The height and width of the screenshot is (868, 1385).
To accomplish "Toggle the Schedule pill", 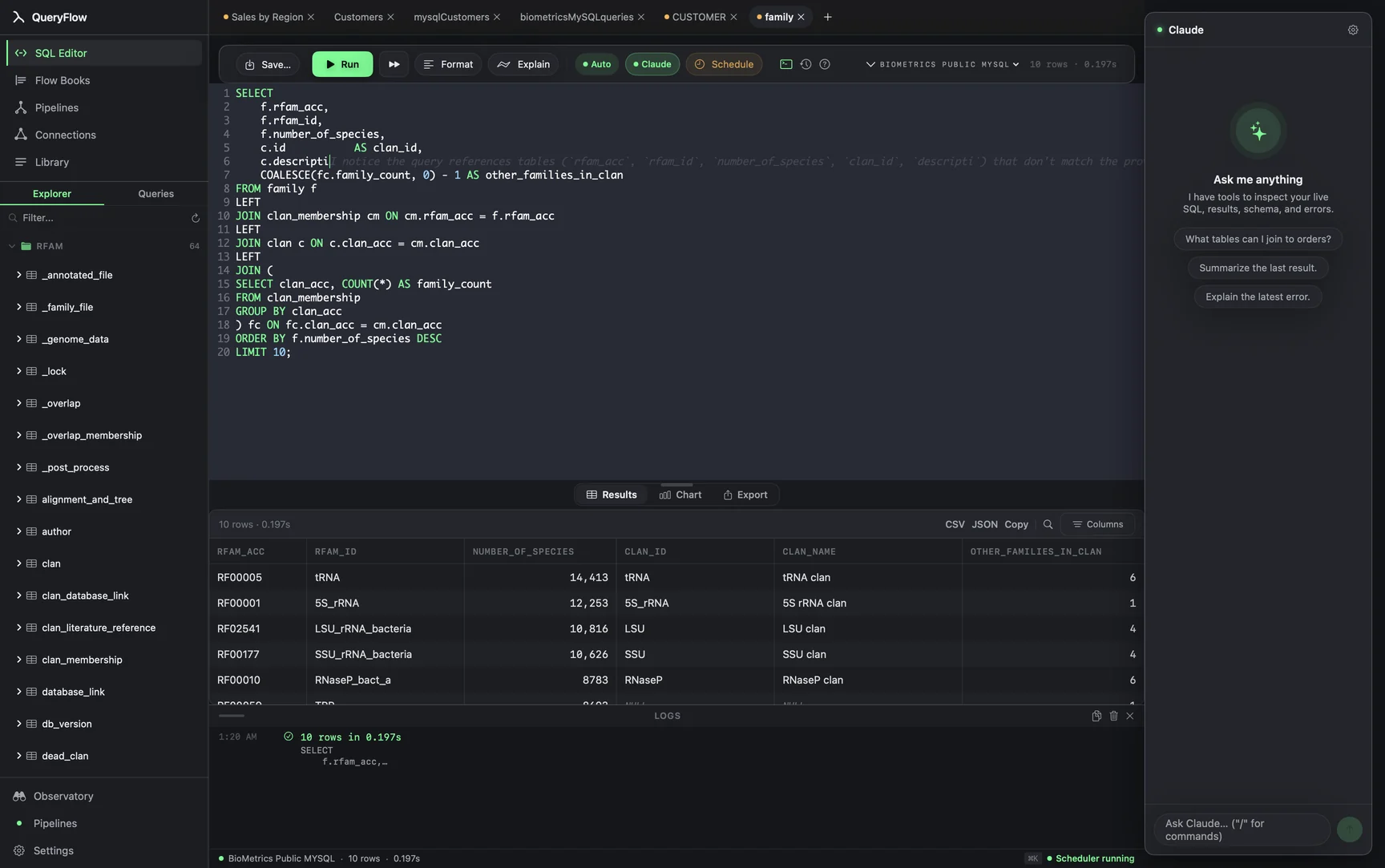I will coord(724,64).
